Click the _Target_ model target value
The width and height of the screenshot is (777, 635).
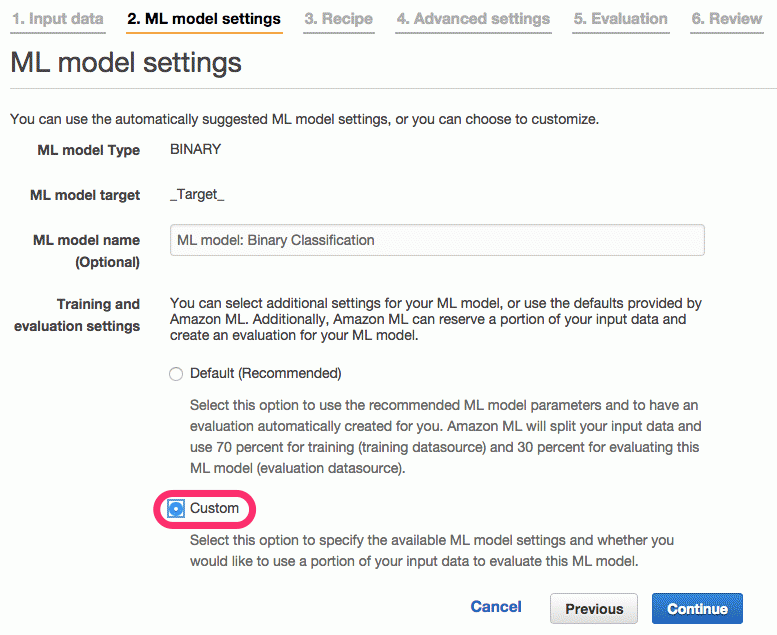pos(197,194)
